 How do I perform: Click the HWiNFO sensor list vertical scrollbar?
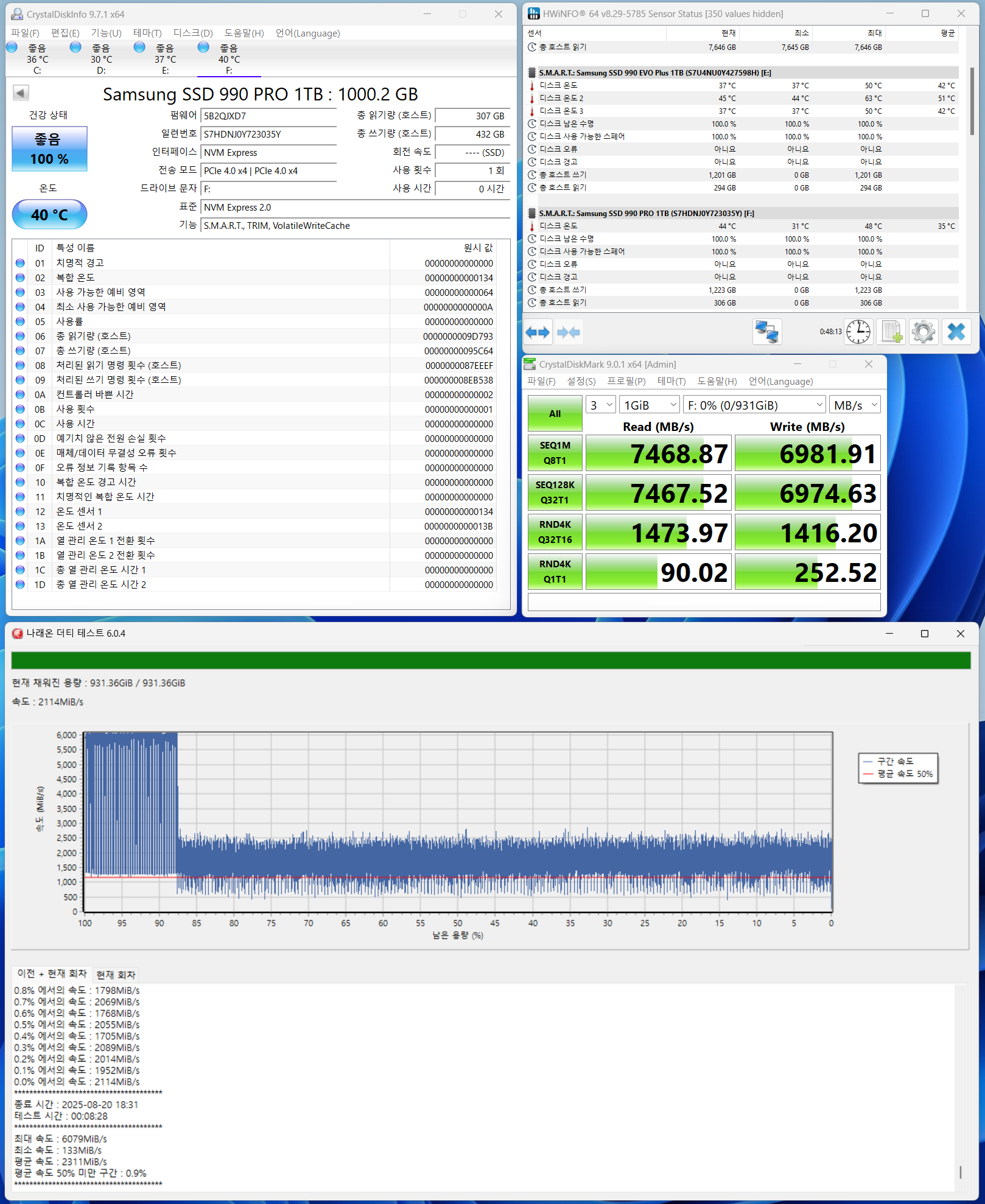tap(971, 100)
